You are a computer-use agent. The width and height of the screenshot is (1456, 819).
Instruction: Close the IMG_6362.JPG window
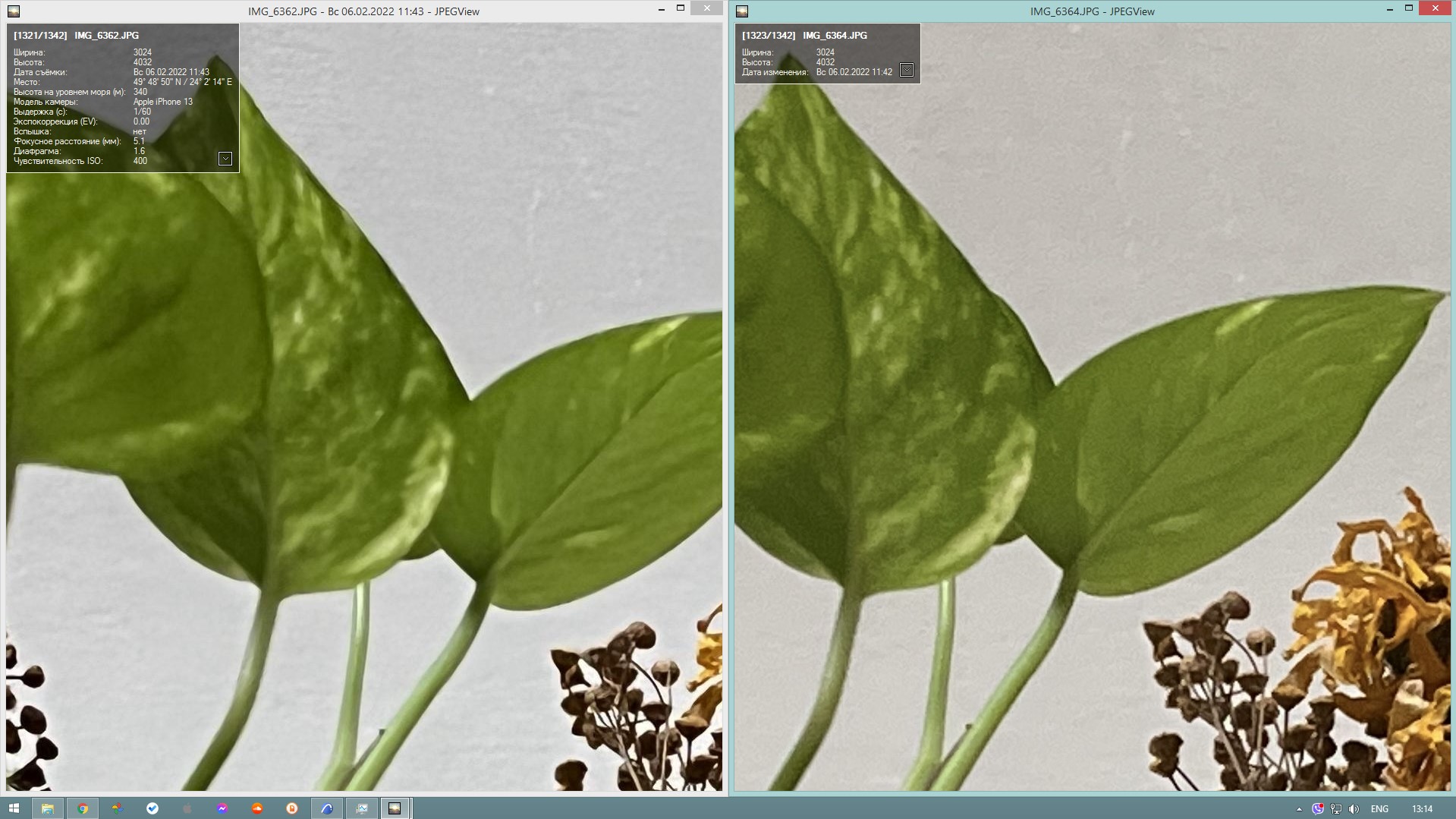click(707, 8)
